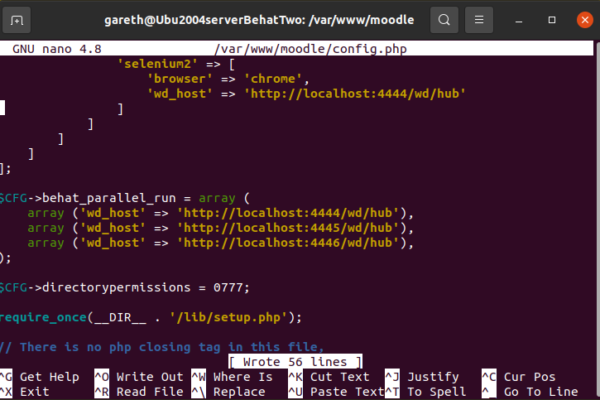Place cursor on 'browser' key
This screenshot has height=400, width=600.
point(180,79)
